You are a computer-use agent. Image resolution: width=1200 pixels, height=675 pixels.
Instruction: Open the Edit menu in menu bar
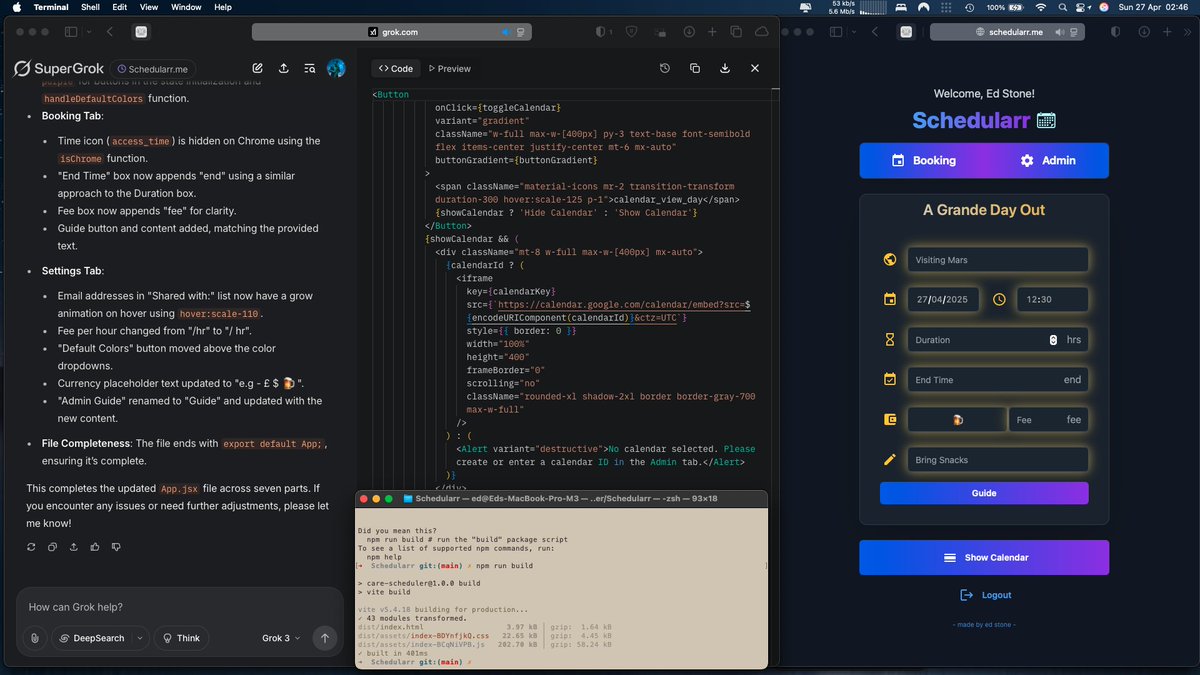coord(120,7)
